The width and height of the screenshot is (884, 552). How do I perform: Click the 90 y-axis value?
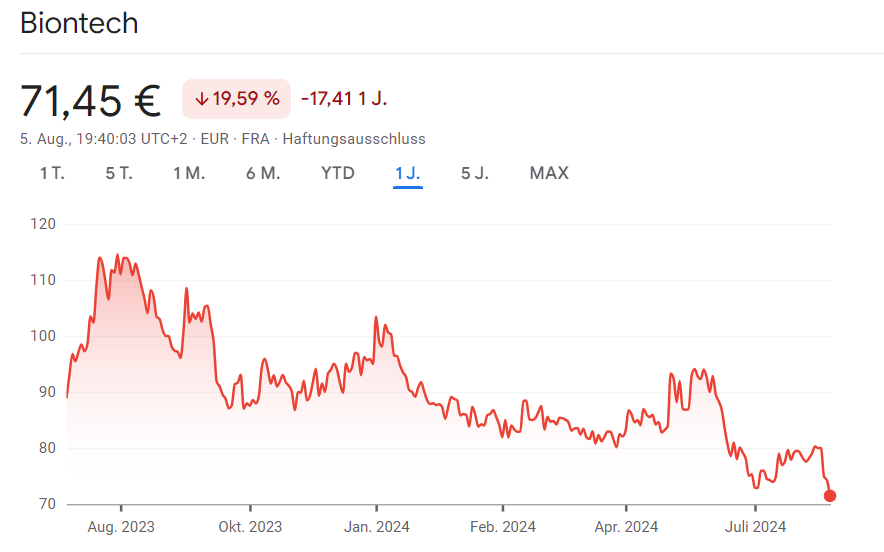point(47,392)
